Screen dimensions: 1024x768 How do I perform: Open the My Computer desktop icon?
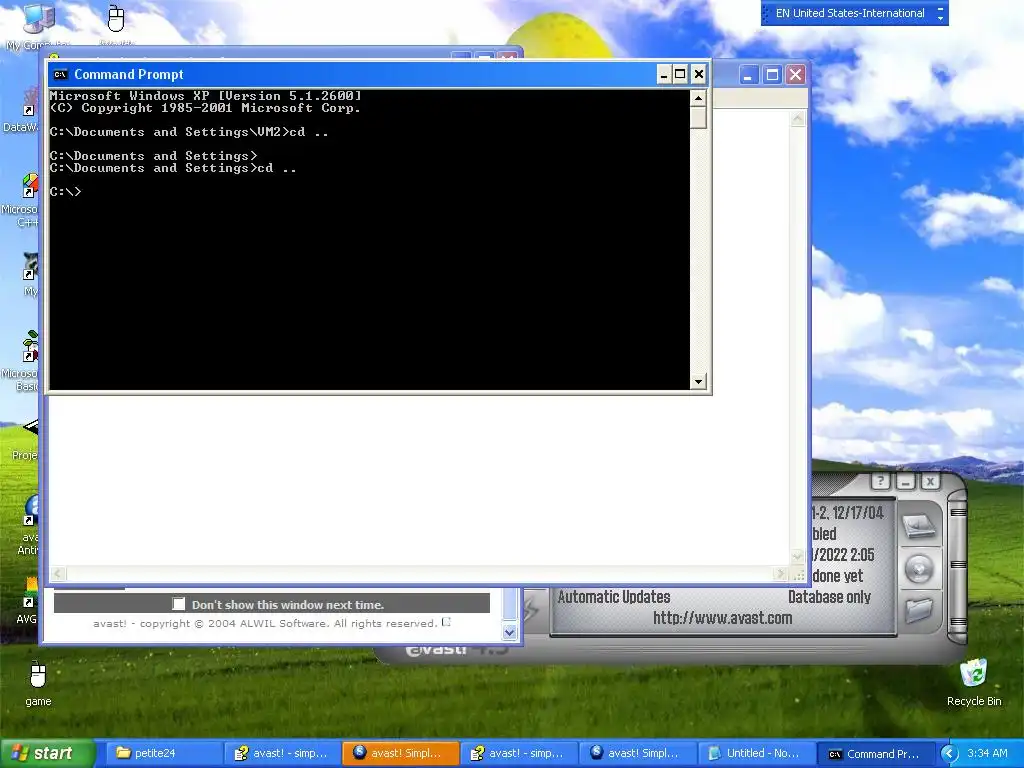(x=38, y=26)
